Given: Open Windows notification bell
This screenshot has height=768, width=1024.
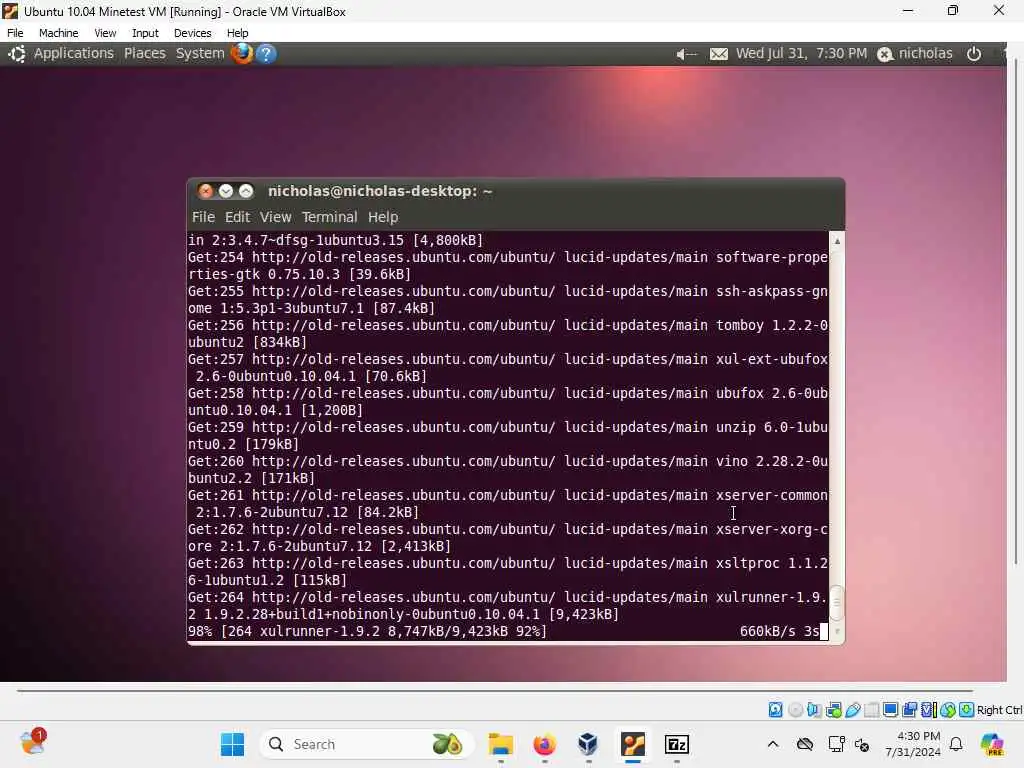Looking at the screenshot, I should (956, 744).
